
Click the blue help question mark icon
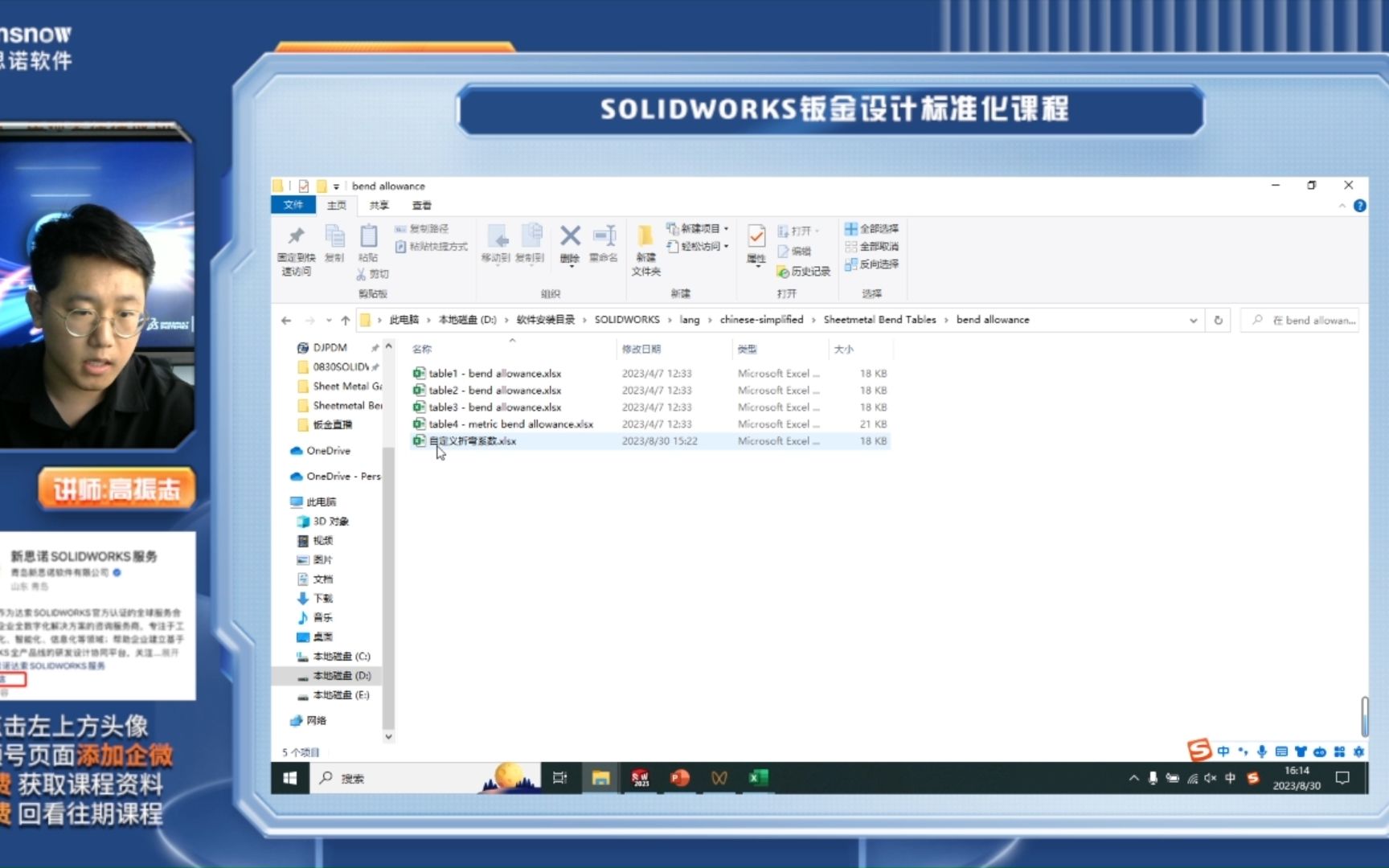tap(1359, 206)
